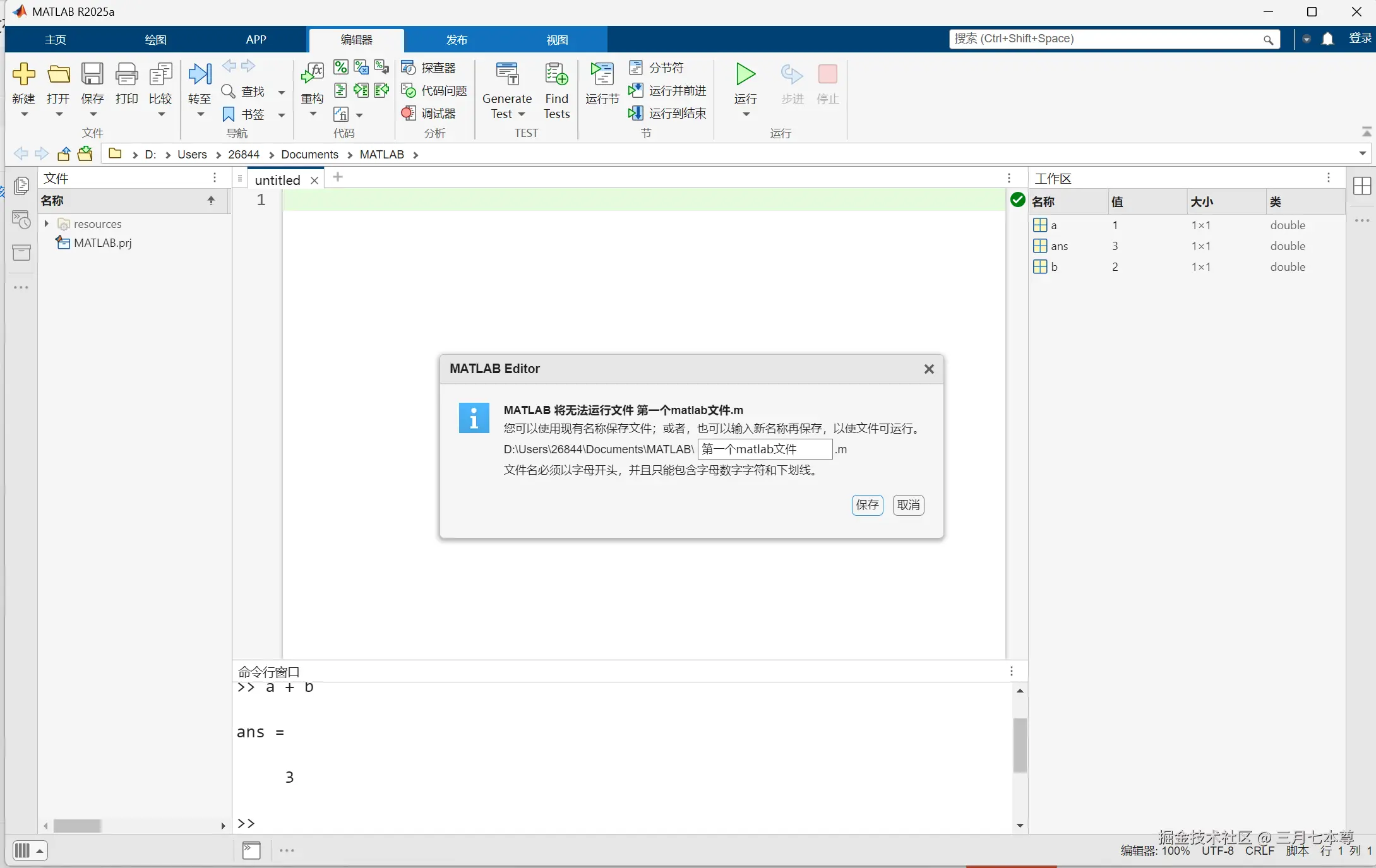
Task: Switch to the Publish (发布) ribbon tab
Action: point(456,40)
